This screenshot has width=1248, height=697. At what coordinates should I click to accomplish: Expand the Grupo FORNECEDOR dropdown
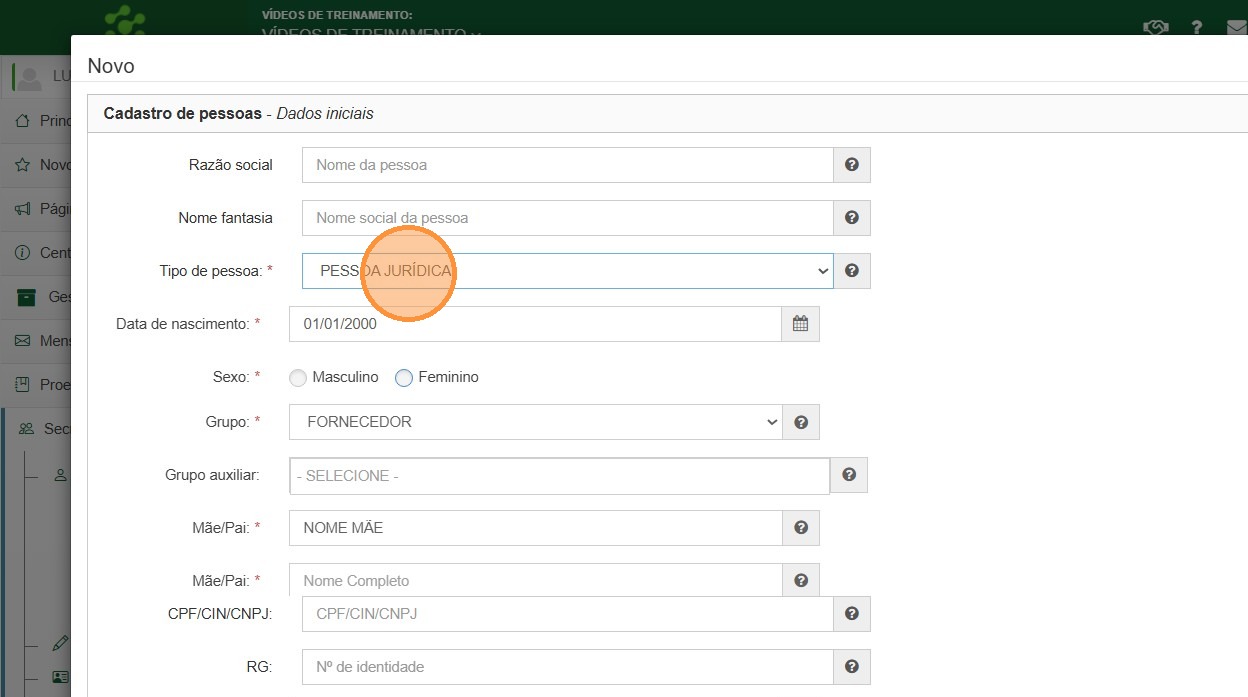coord(535,422)
